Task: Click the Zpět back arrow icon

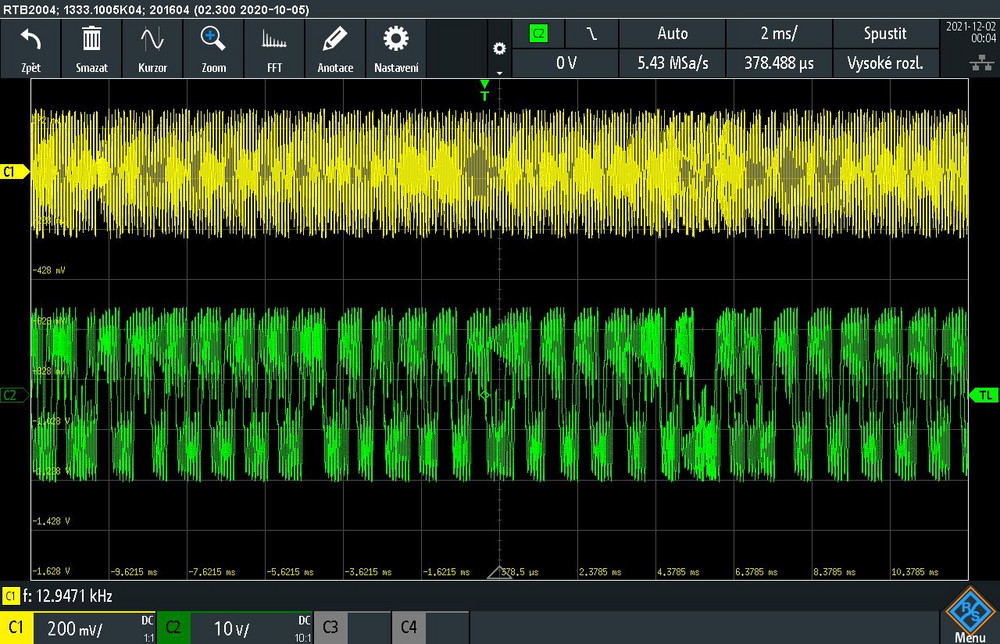Action: click(x=31, y=40)
